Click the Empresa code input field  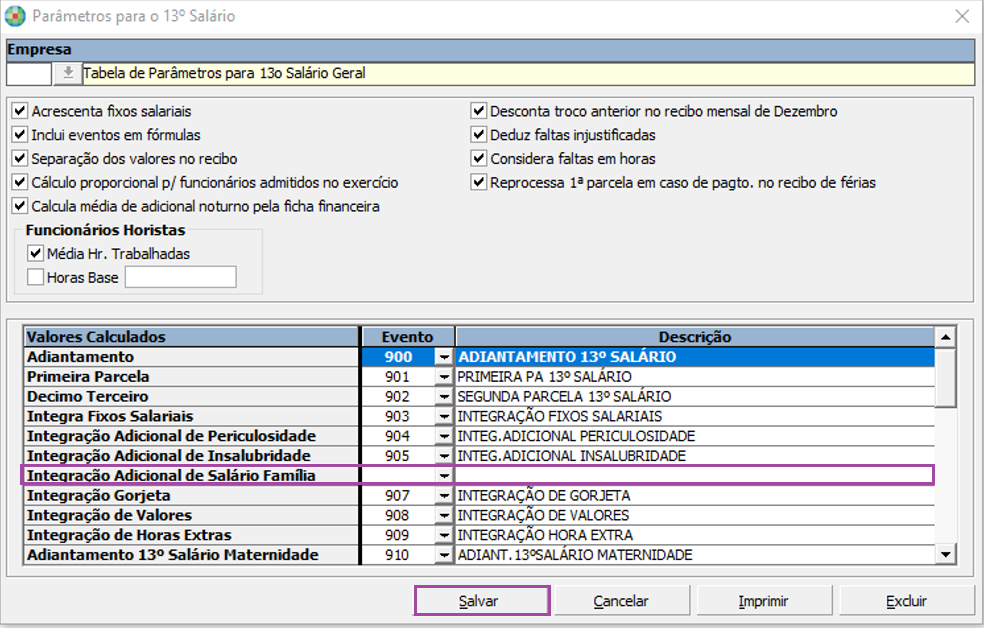(29, 73)
